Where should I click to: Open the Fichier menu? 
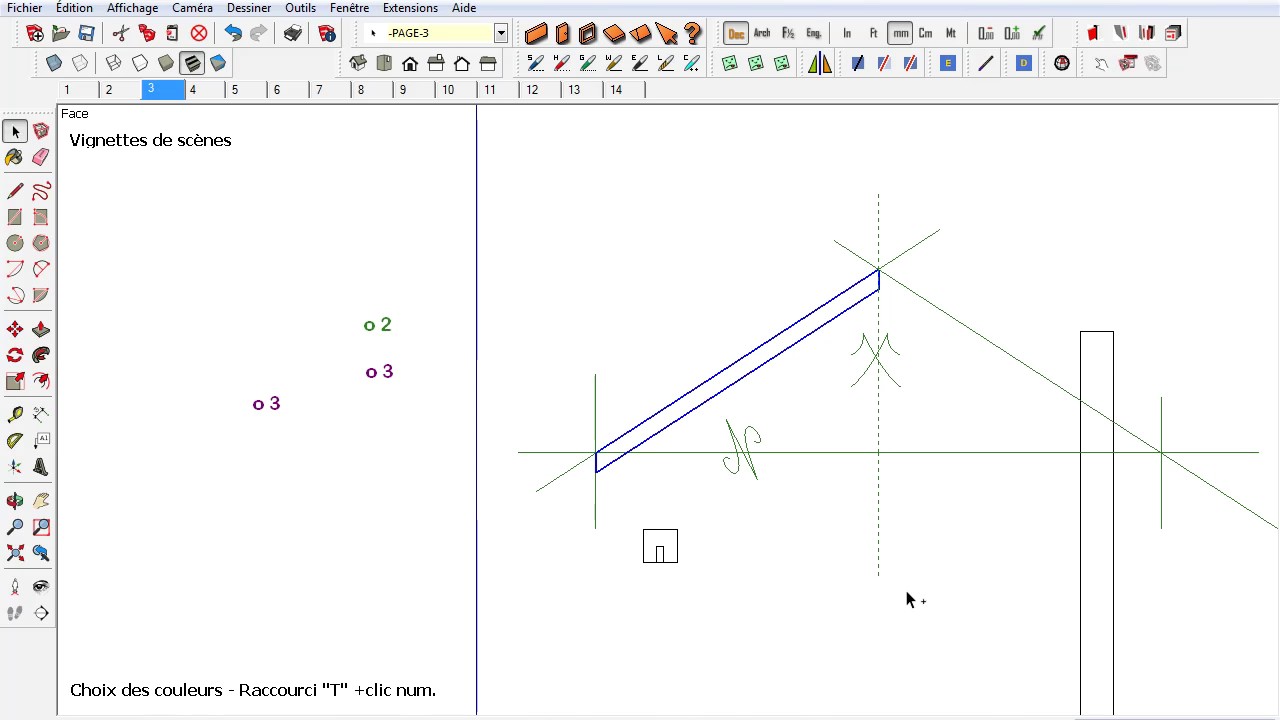tap(25, 8)
